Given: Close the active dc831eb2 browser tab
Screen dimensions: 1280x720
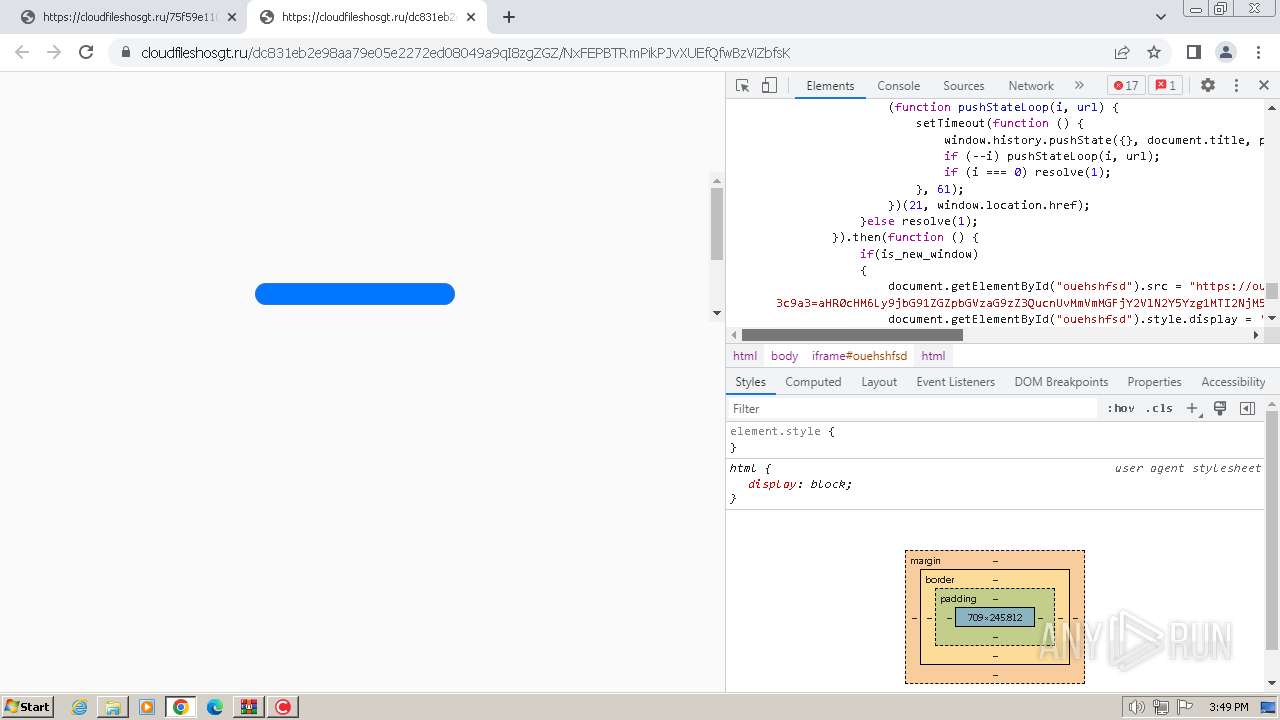Looking at the screenshot, I should tap(471, 17).
